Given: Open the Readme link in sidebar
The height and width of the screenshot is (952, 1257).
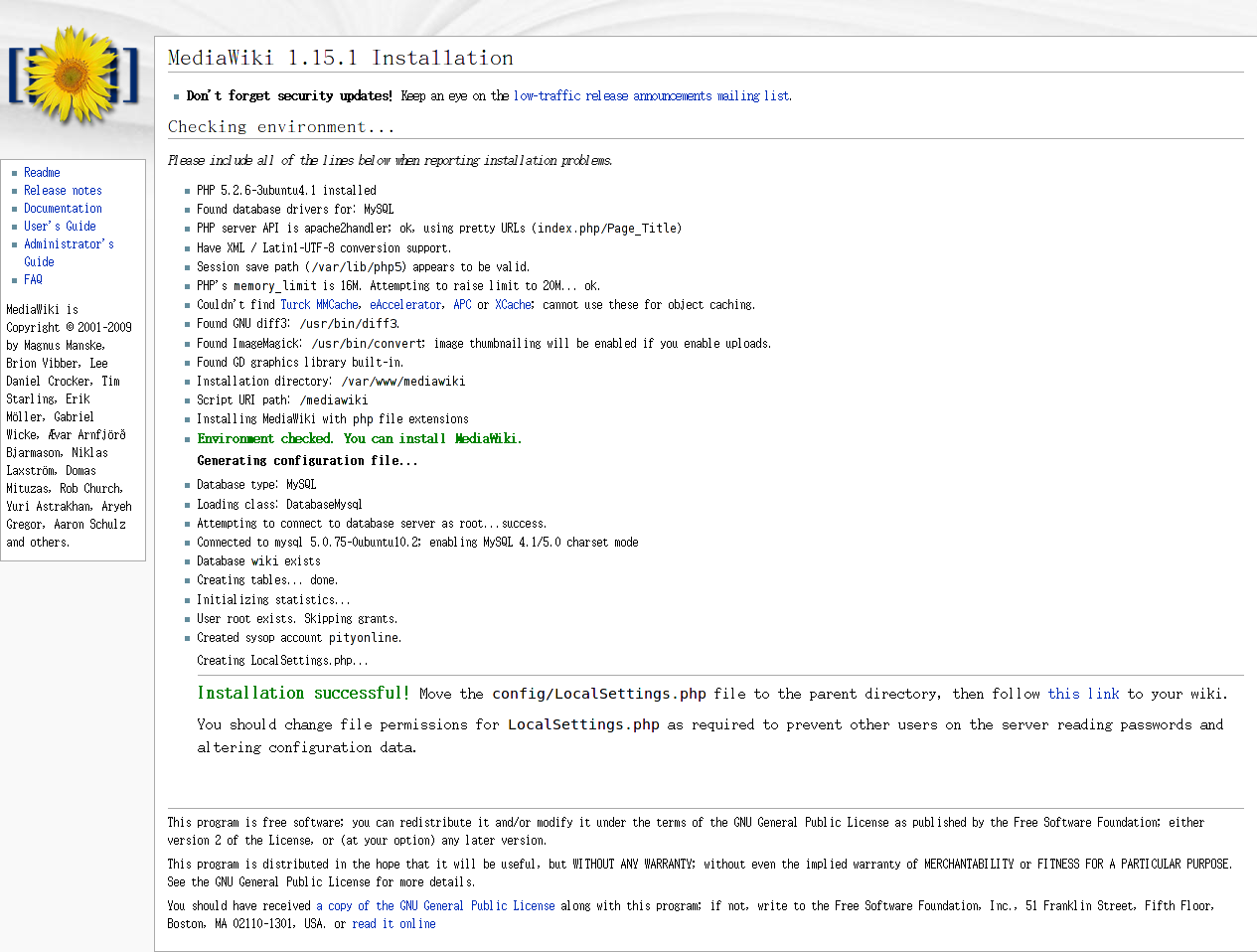Looking at the screenshot, I should click(x=42, y=173).
